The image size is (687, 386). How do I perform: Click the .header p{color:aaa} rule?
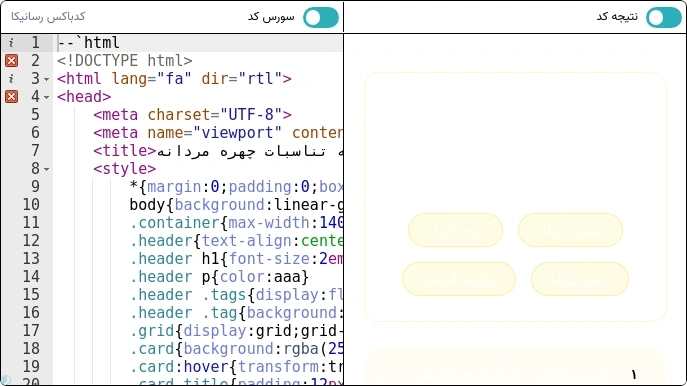220,276
